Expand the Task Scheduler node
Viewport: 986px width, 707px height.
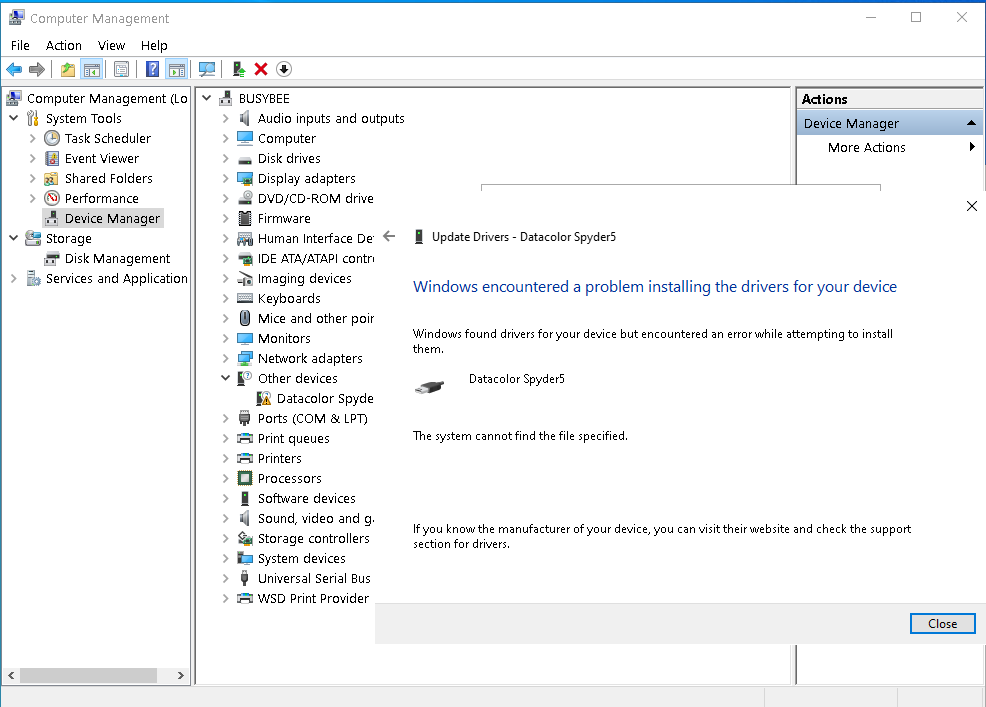coord(33,138)
